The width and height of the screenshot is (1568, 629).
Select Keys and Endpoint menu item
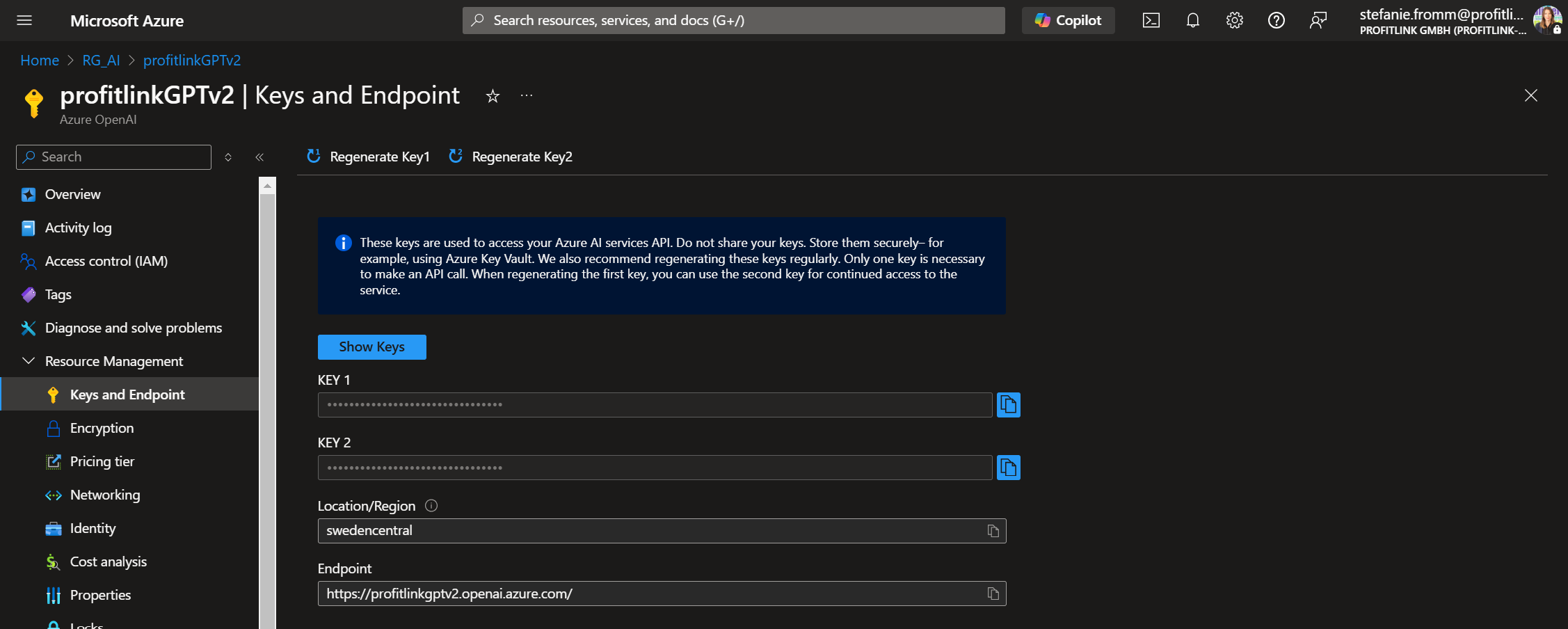pos(129,395)
